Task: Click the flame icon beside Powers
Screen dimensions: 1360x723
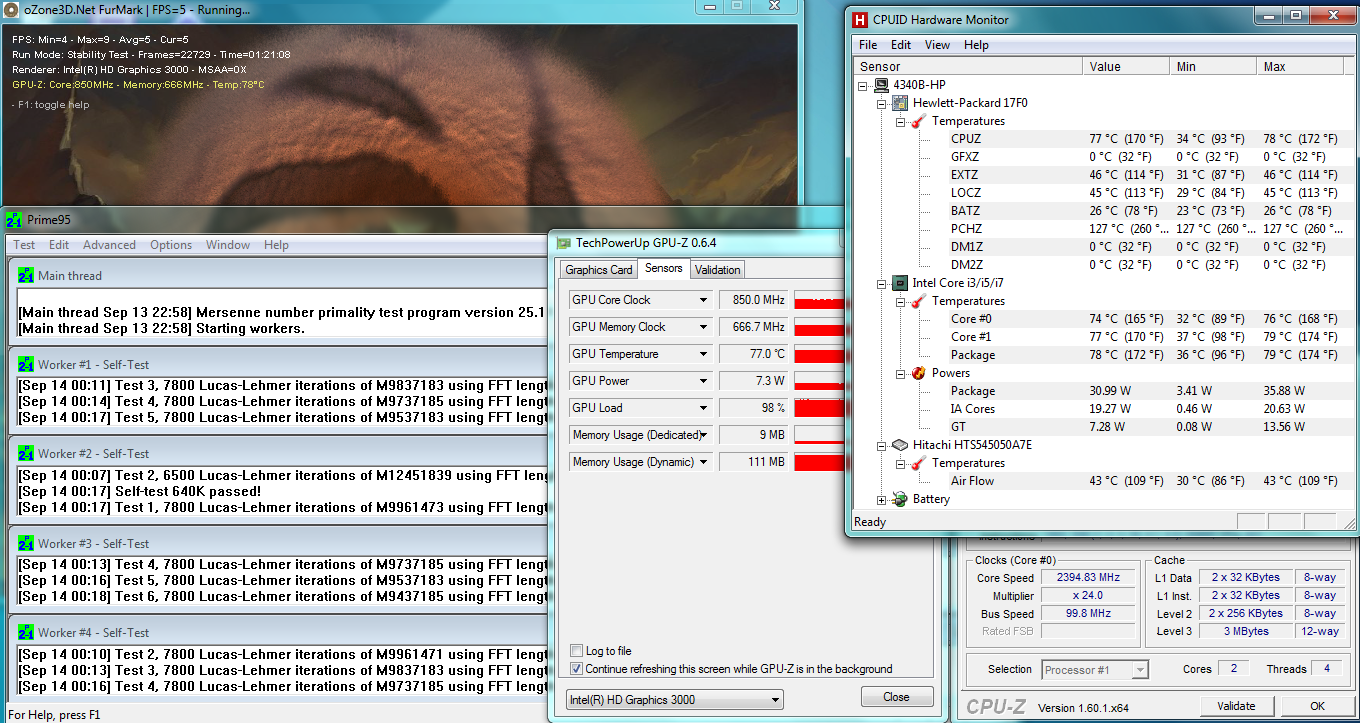Action: (919, 373)
